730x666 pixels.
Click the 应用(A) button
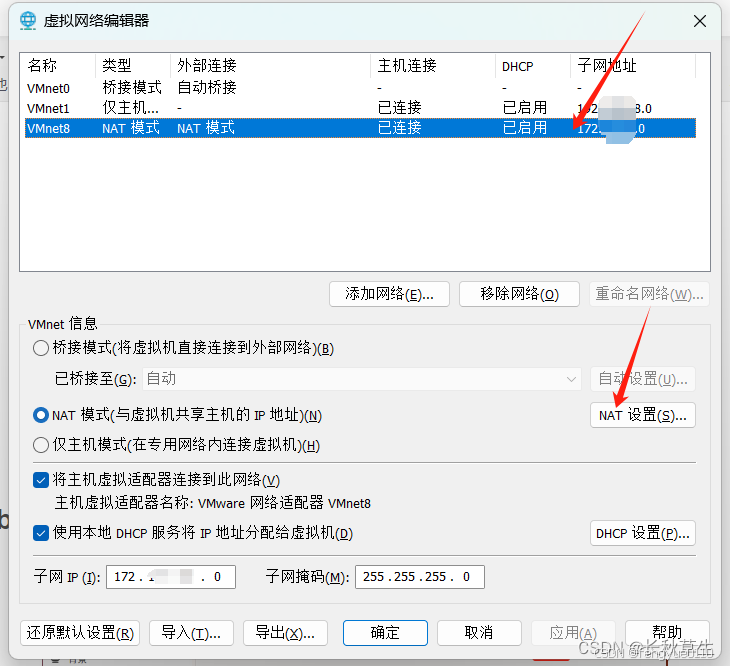click(x=573, y=633)
